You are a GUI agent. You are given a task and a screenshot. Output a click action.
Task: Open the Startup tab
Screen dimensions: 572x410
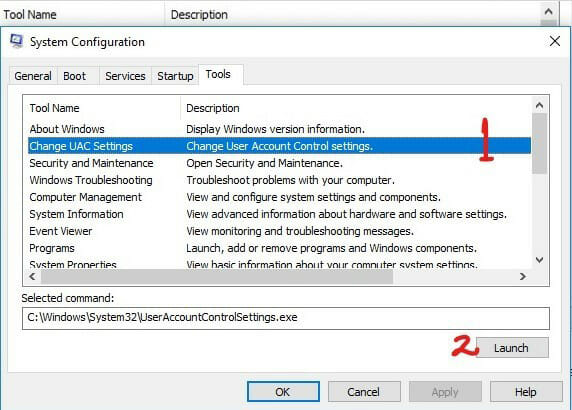click(175, 76)
